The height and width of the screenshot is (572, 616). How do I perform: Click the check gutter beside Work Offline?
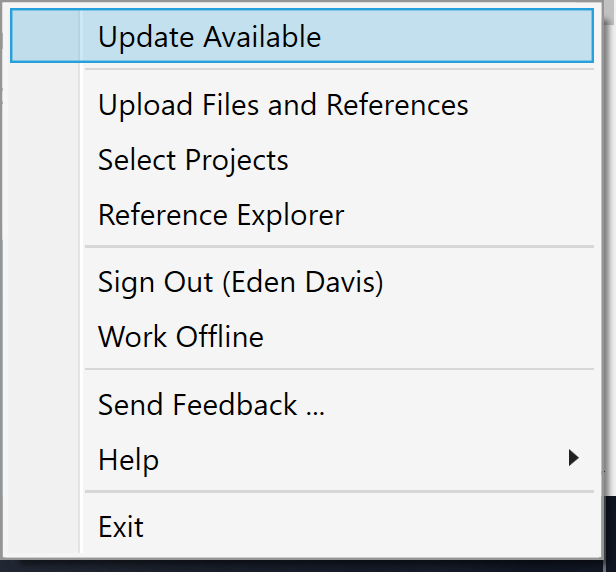click(x=45, y=337)
